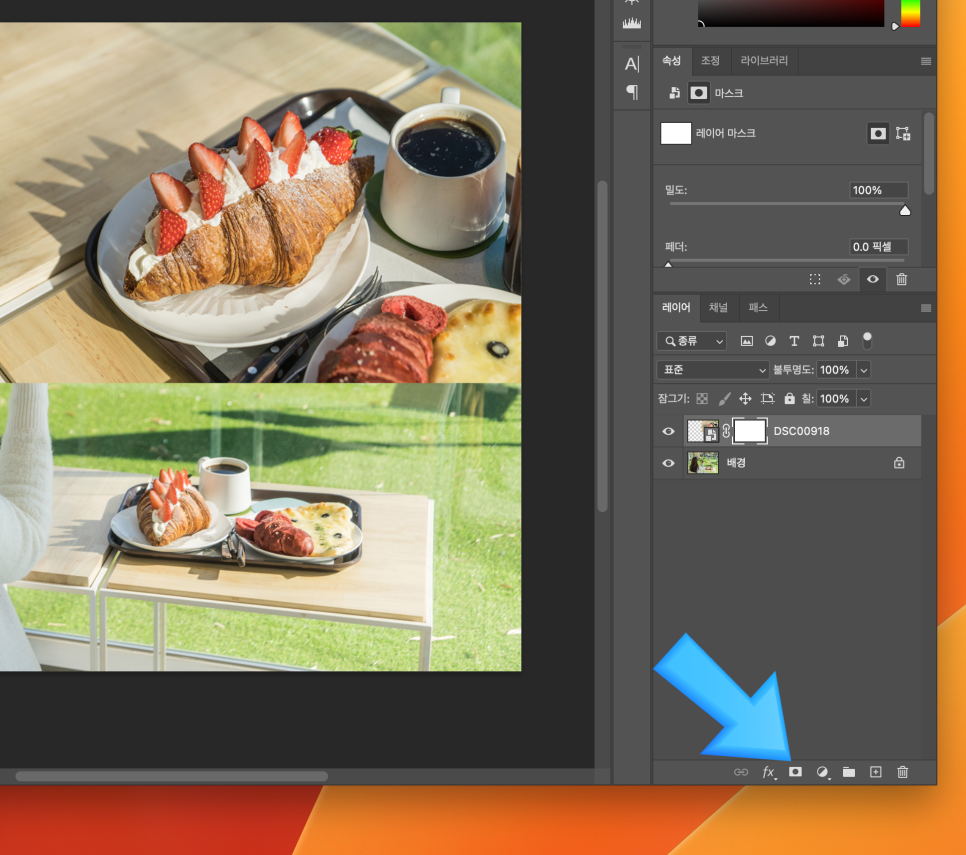
Task: Click the color hue spectrum strip
Action: (x=911, y=13)
